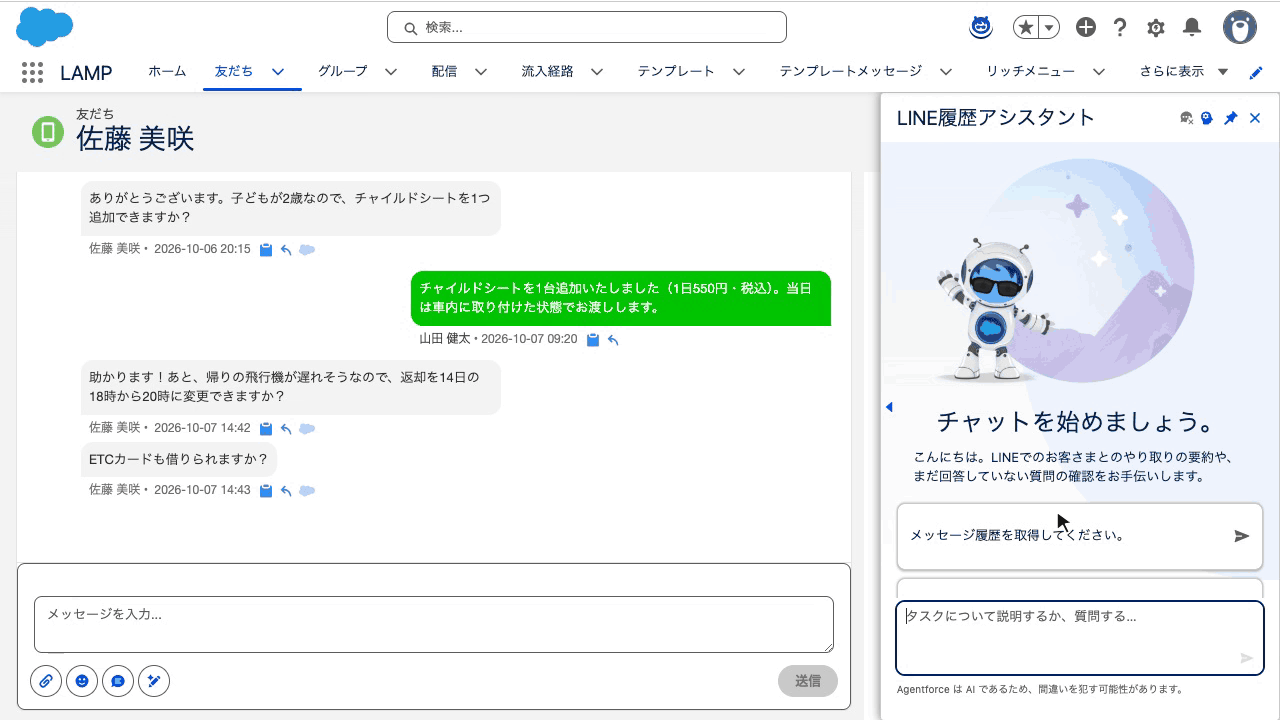Click the ETCカードも借りられますか？ message
This screenshot has width=1280, height=720.
coord(179,459)
